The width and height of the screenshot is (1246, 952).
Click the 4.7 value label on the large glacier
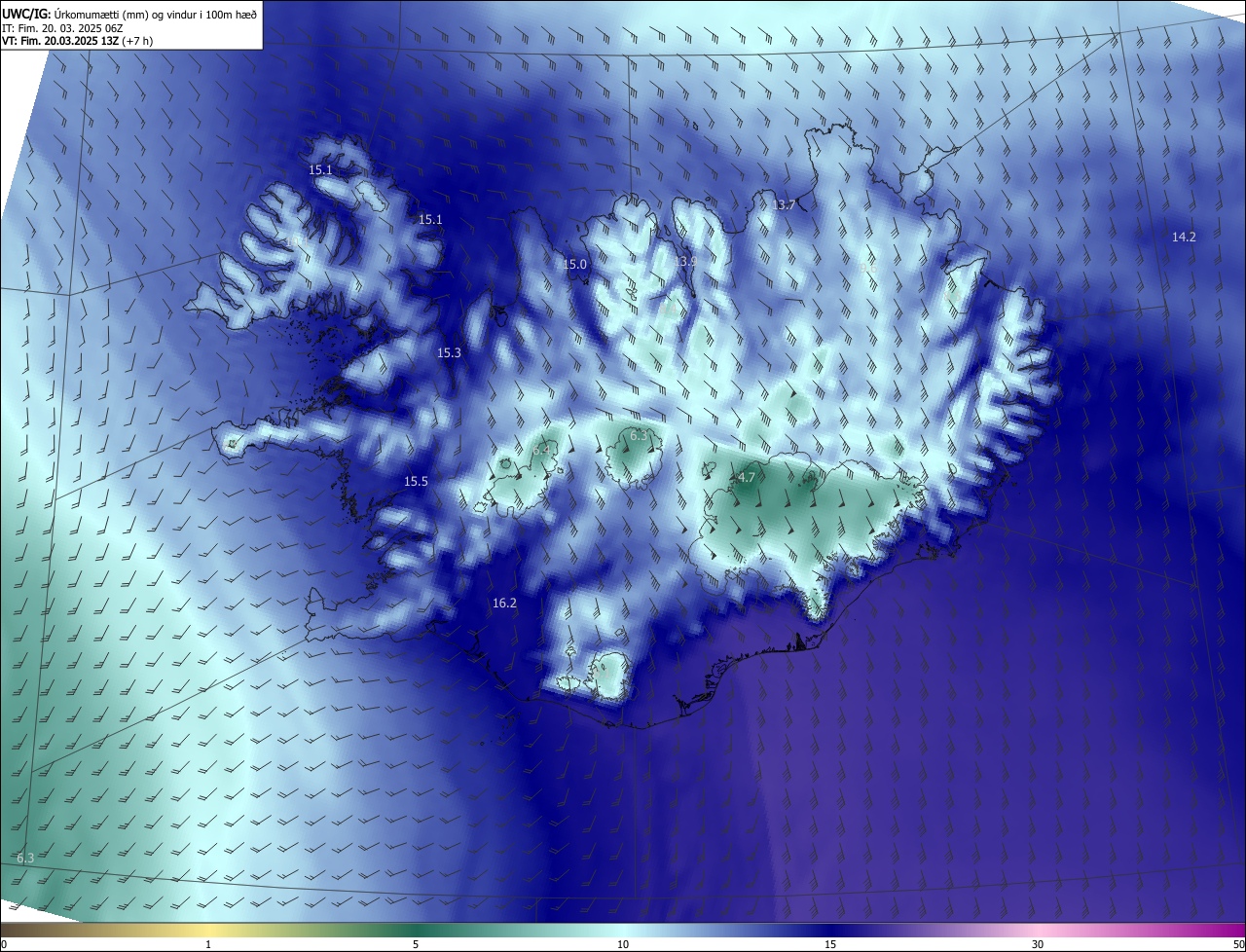tap(747, 477)
